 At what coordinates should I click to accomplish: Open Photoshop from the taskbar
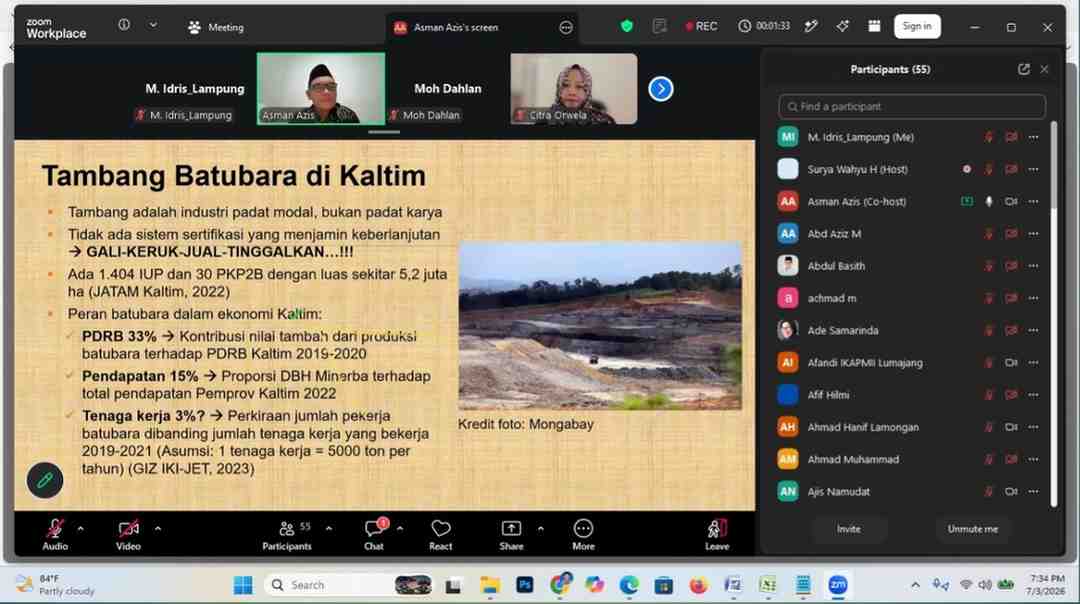[x=525, y=585]
